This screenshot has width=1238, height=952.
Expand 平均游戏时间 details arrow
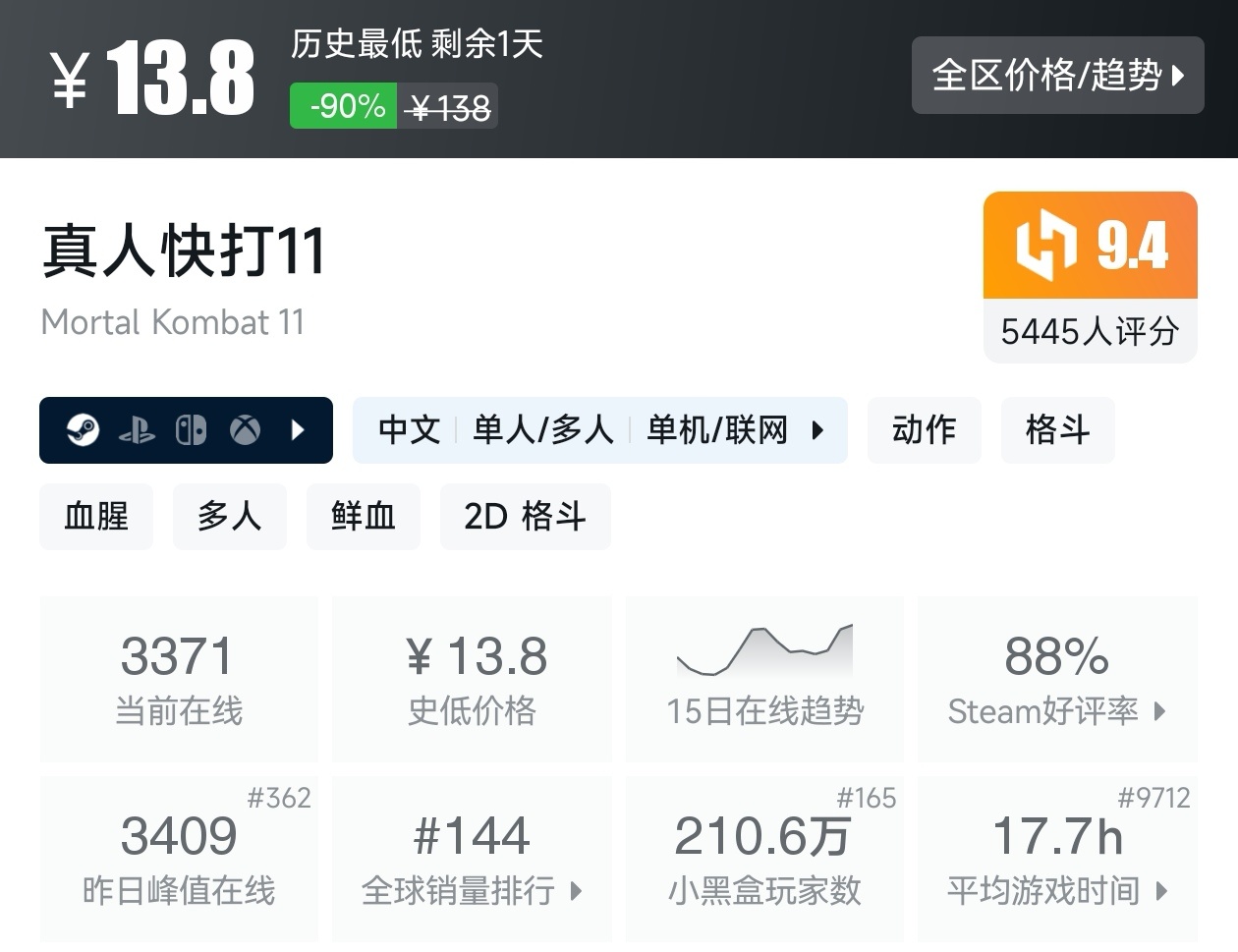(1161, 891)
